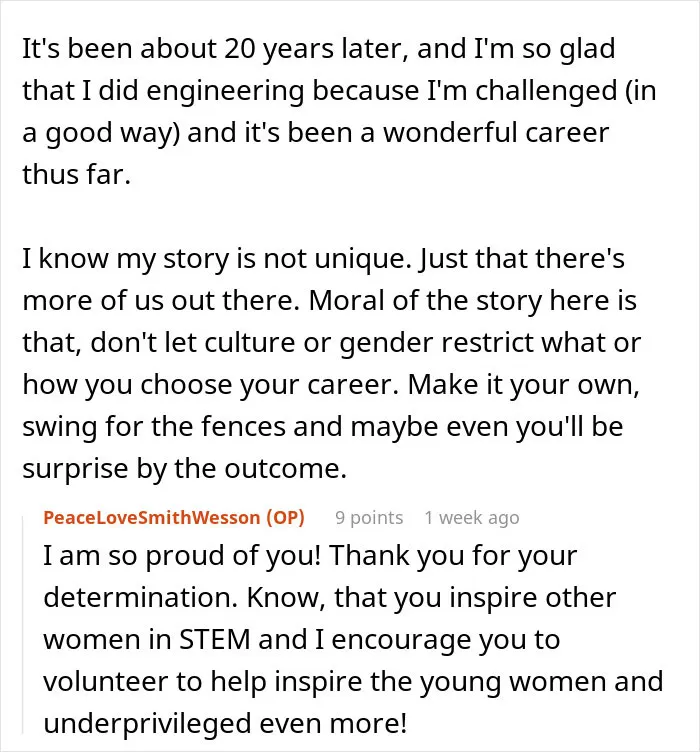
Task: Click the paragraph starting "It's been about 20 years"
Action: [339, 111]
